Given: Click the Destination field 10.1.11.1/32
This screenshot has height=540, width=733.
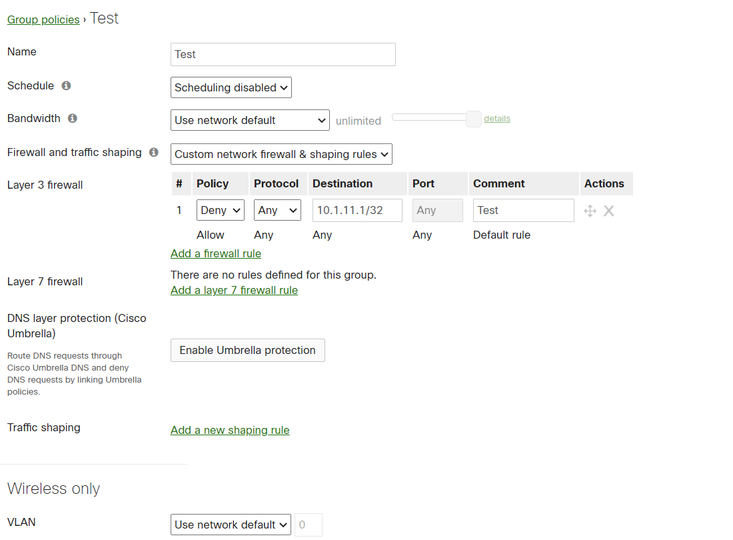Looking at the screenshot, I should point(357,211).
